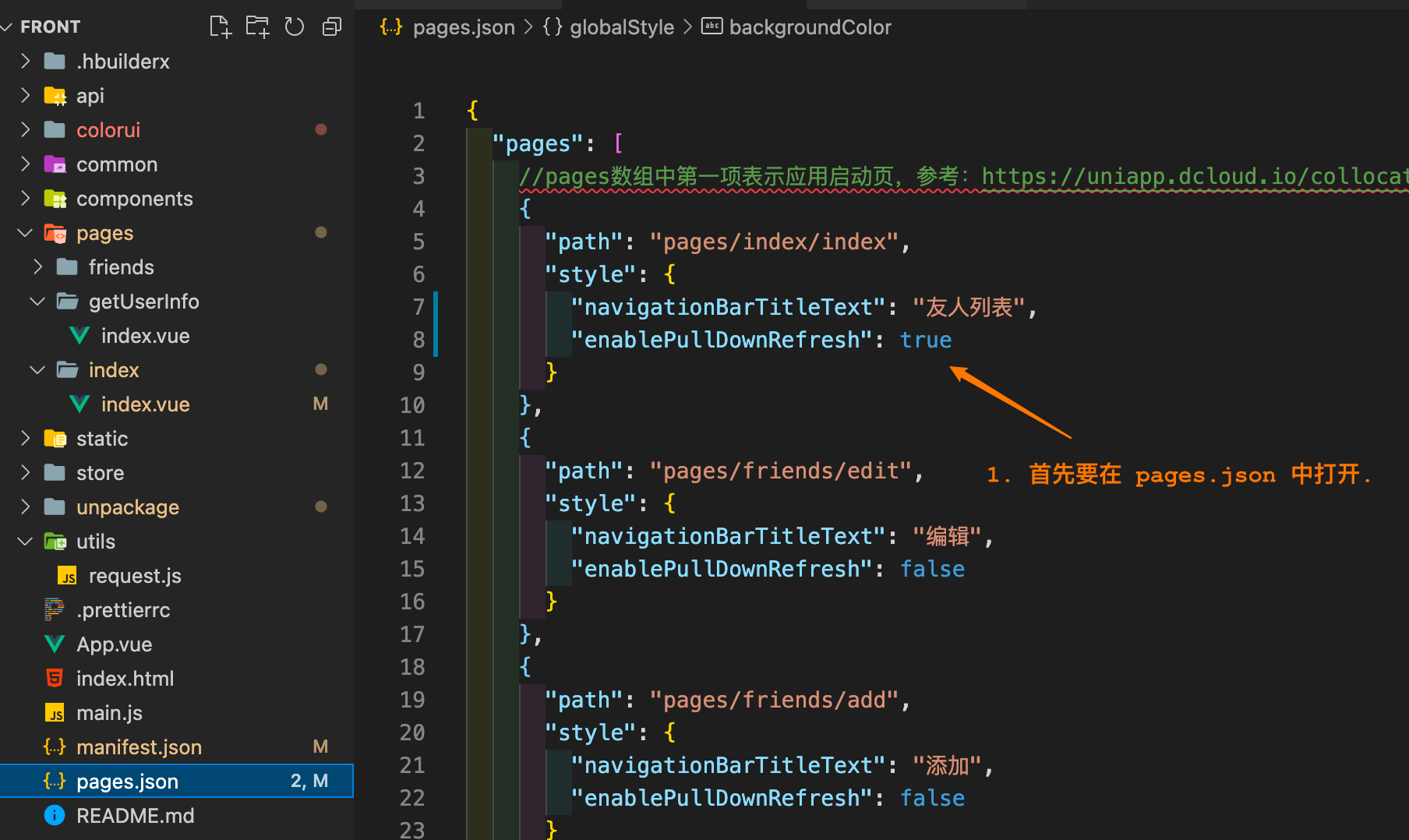Click the true value on line 8
The image size is (1409, 840).
tap(926, 340)
